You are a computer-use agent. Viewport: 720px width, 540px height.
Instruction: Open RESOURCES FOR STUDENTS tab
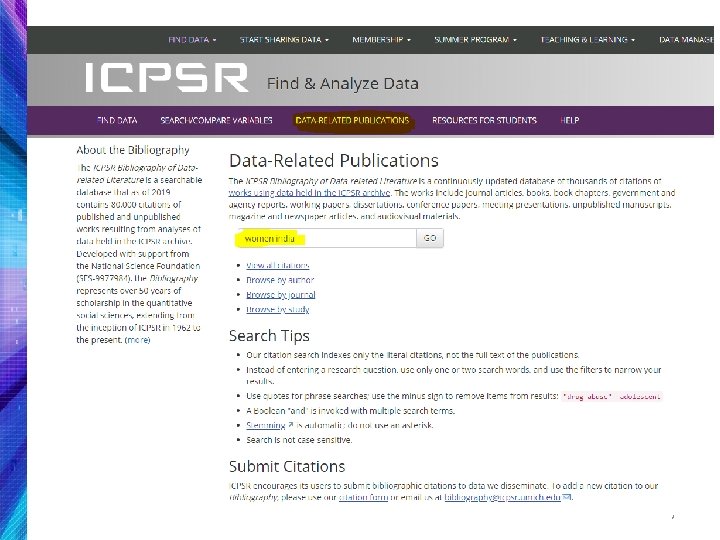tap(484, 120)
